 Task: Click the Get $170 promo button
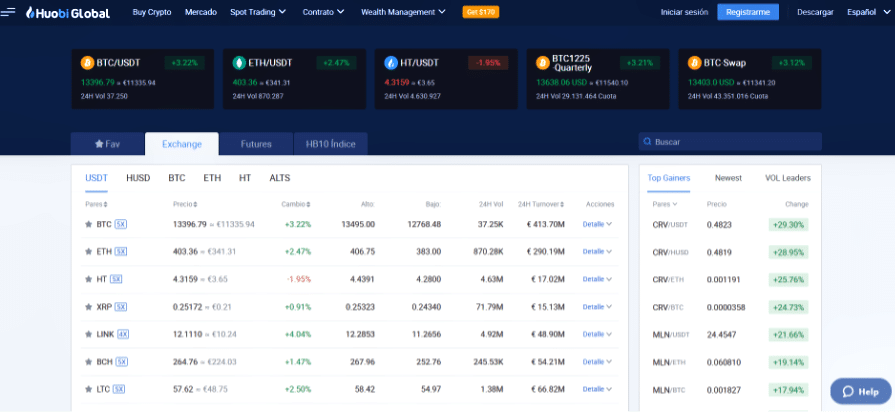[x=481, y=12]
